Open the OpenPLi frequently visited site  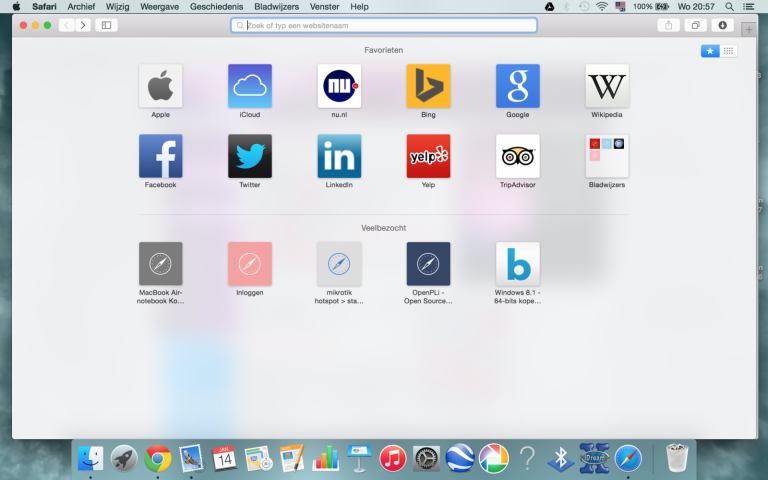coord(428,264)
